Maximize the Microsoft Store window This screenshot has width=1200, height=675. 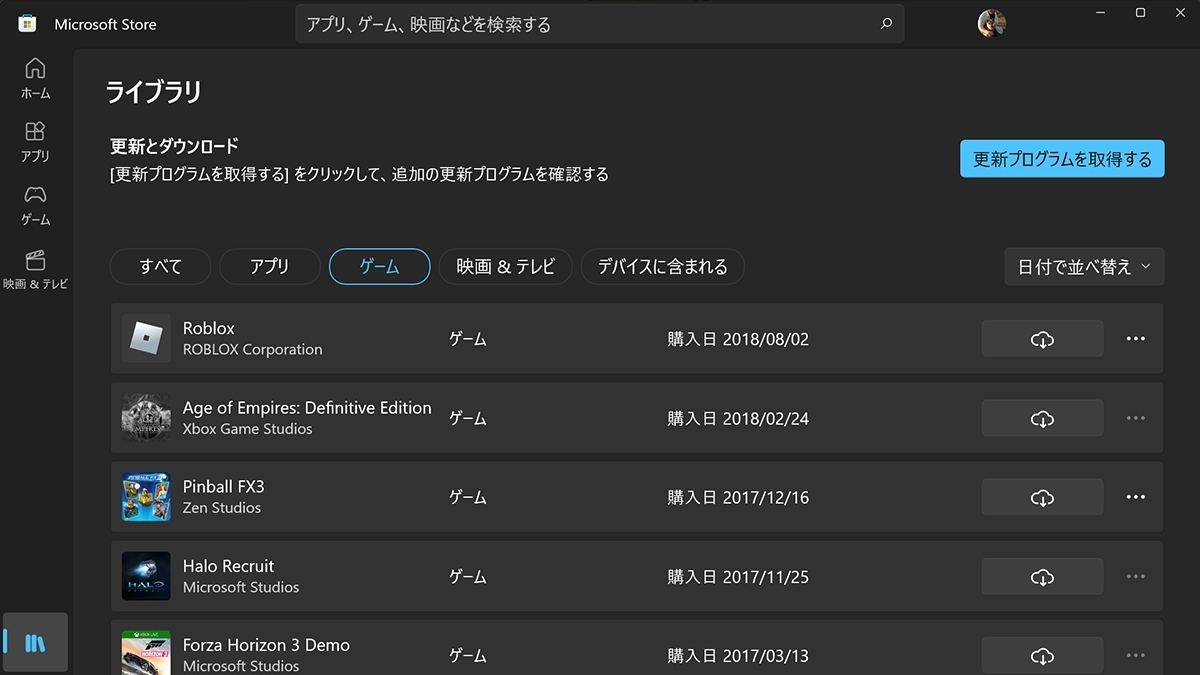(x=1140, y=12)
